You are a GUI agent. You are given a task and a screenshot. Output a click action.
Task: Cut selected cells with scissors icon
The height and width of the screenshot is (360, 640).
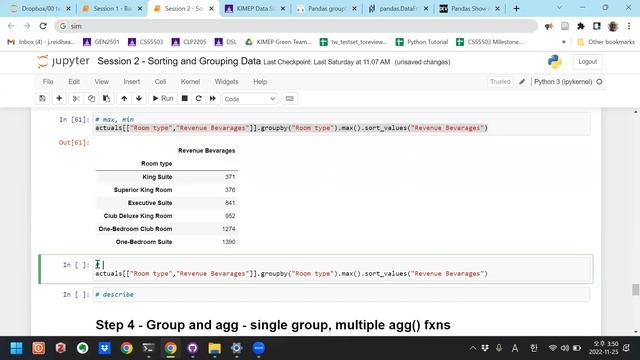pos(76,99)
